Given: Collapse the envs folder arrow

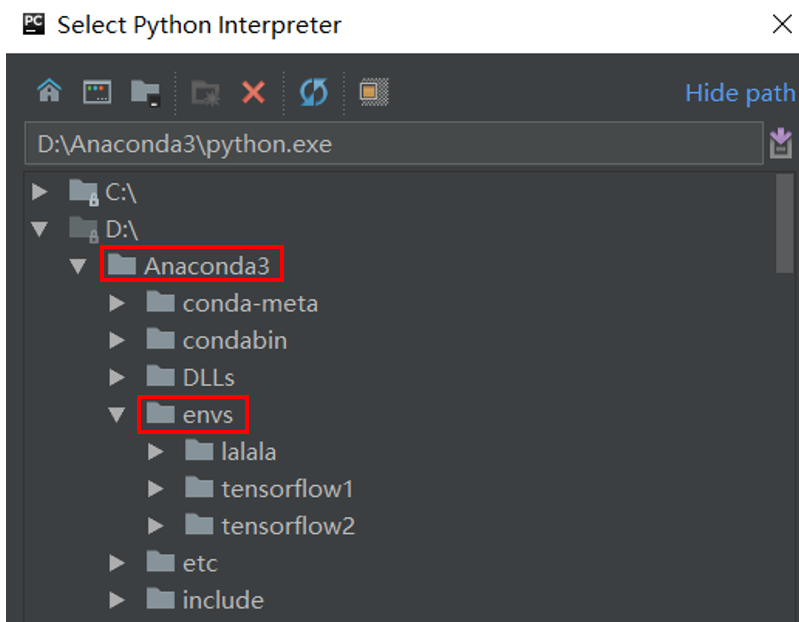Looking at the screenshot, I should 117,415.
